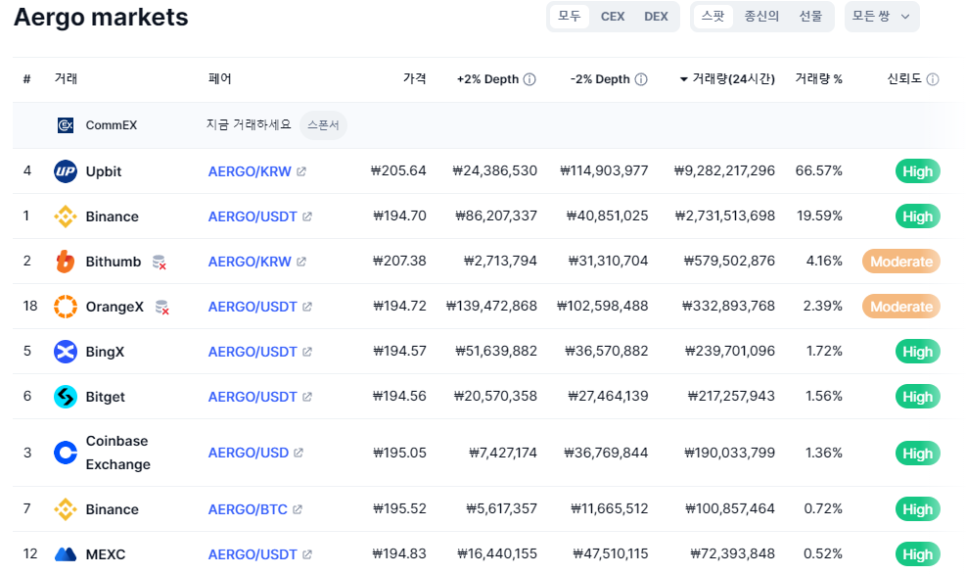Click external link icon beside Binance AERGO/USDT
The height and width of the screenshot is (575, 966).
(307, 216)
